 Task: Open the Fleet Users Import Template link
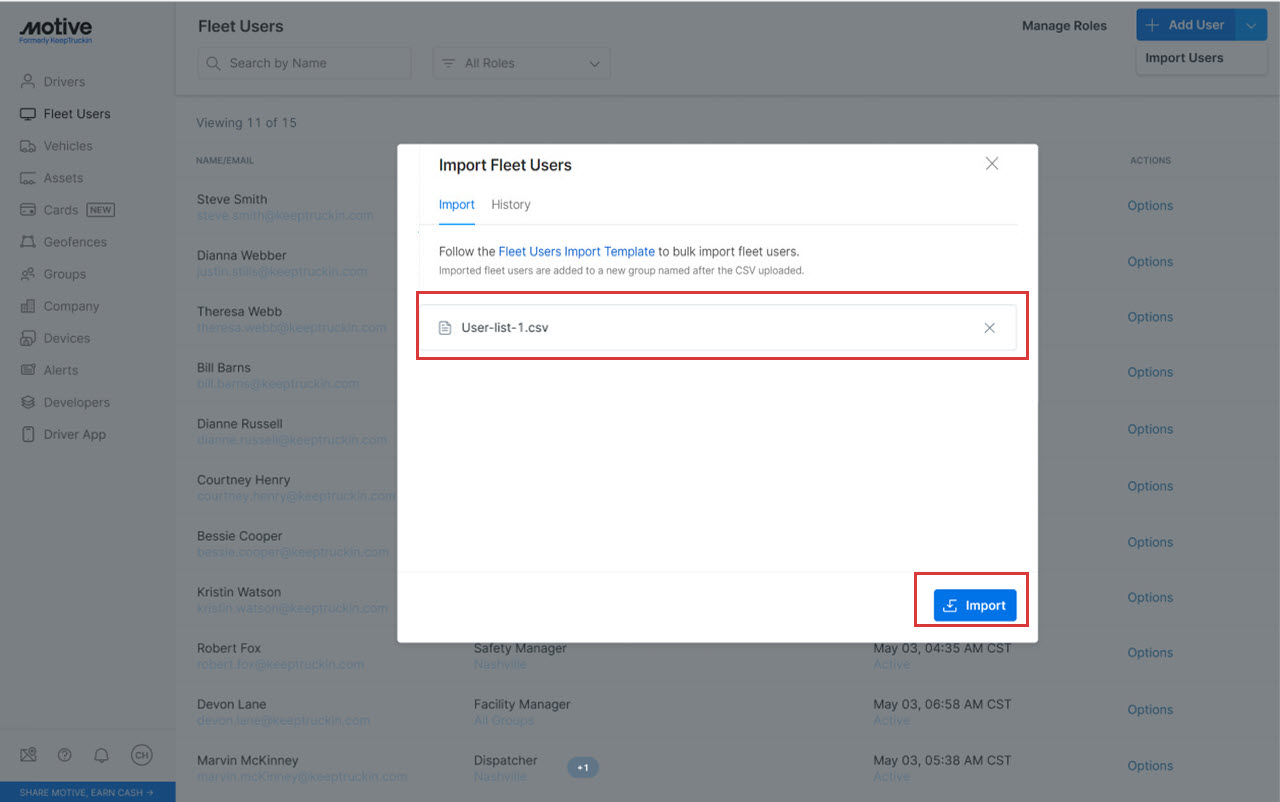pyautogui.click(x=577, y=252)
